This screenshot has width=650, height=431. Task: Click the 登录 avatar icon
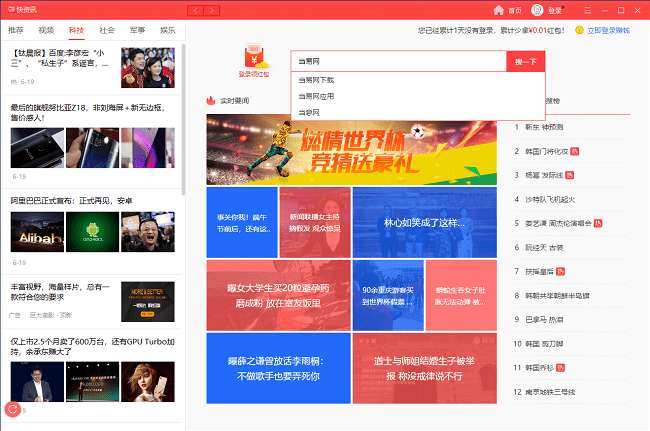click(x=537, y=10)
